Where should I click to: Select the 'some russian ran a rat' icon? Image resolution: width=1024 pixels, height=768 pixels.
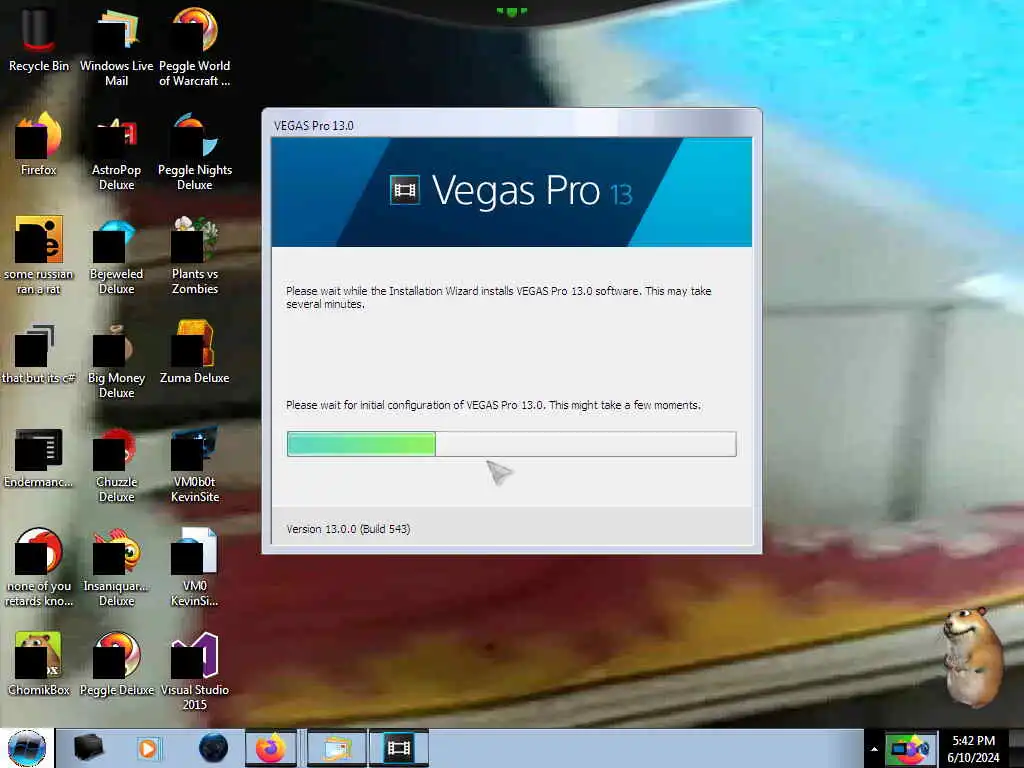39,255
